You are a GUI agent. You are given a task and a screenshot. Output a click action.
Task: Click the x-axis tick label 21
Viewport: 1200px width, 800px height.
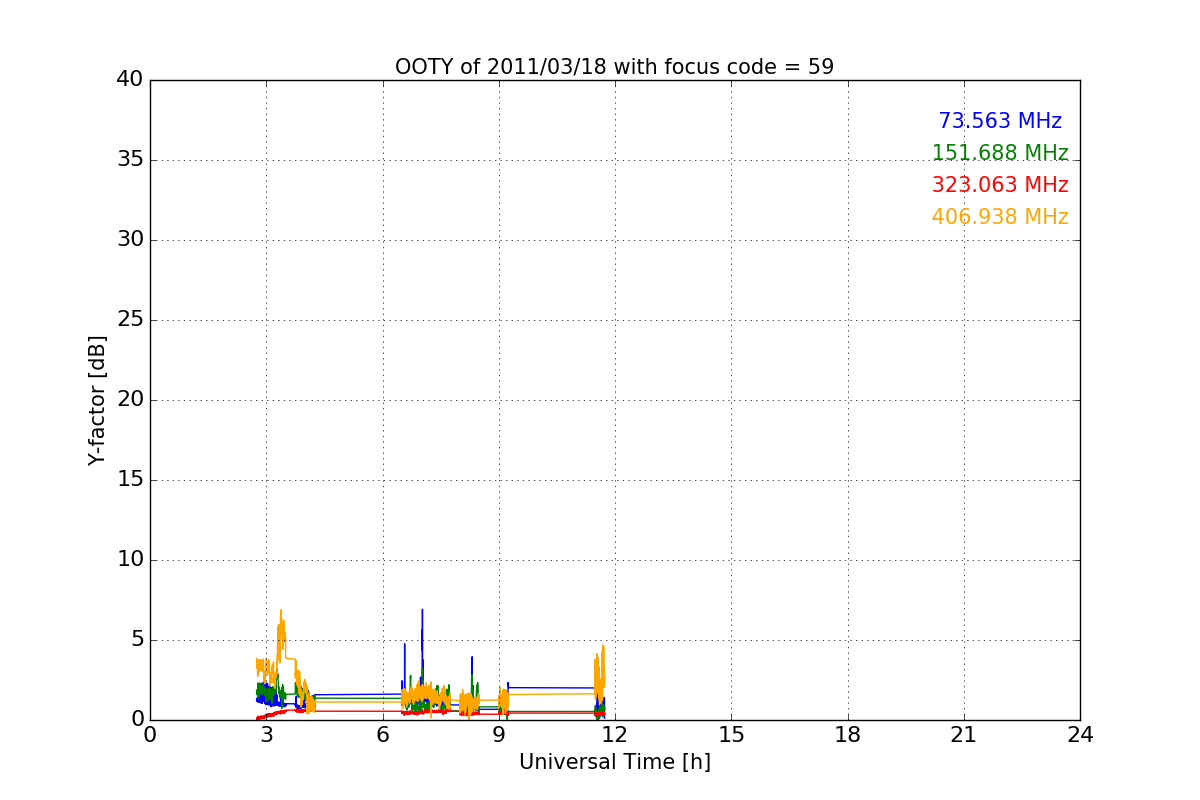coord(964,735)
